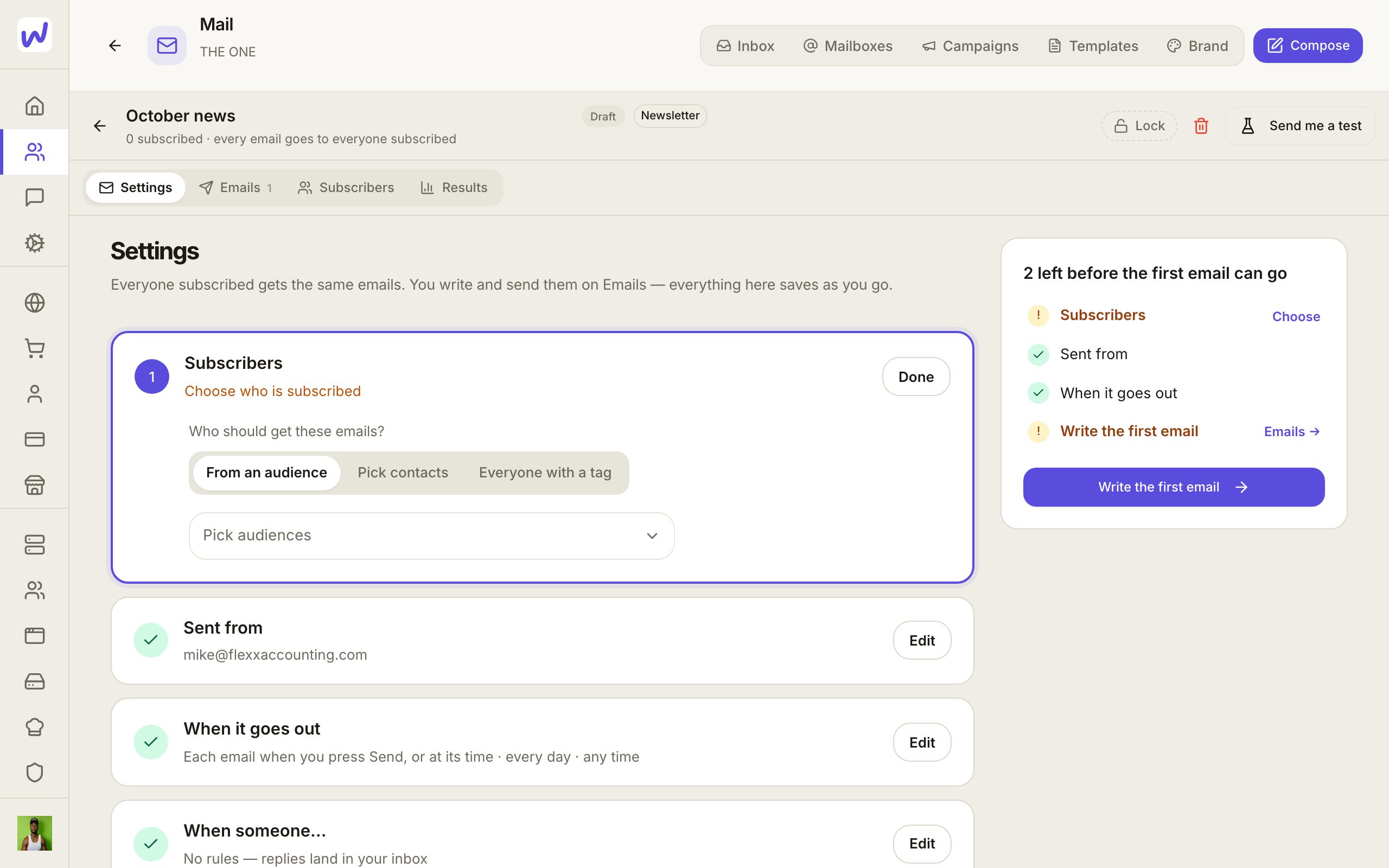The width and height of the screenshot is (1389, 868).
Task: Edit the When it goes out section
Action: (922, 742)
